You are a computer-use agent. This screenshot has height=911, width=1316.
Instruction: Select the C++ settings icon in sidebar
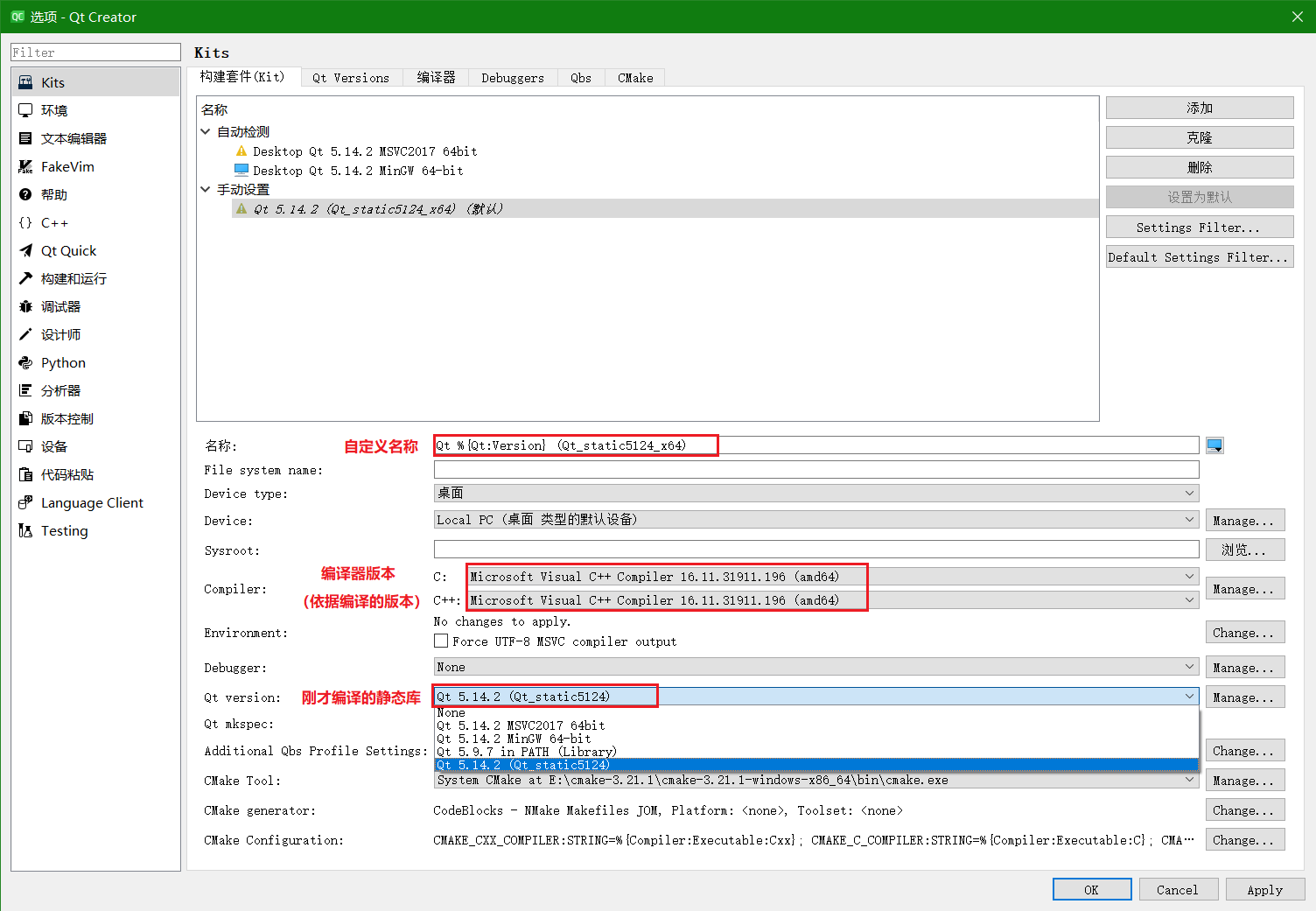coord(52,222)
